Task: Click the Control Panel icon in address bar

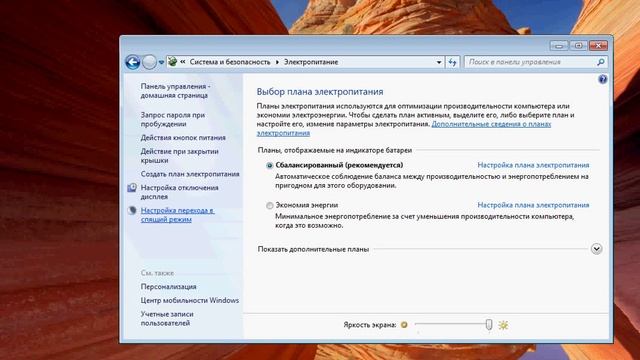Action: coord(173,62)
